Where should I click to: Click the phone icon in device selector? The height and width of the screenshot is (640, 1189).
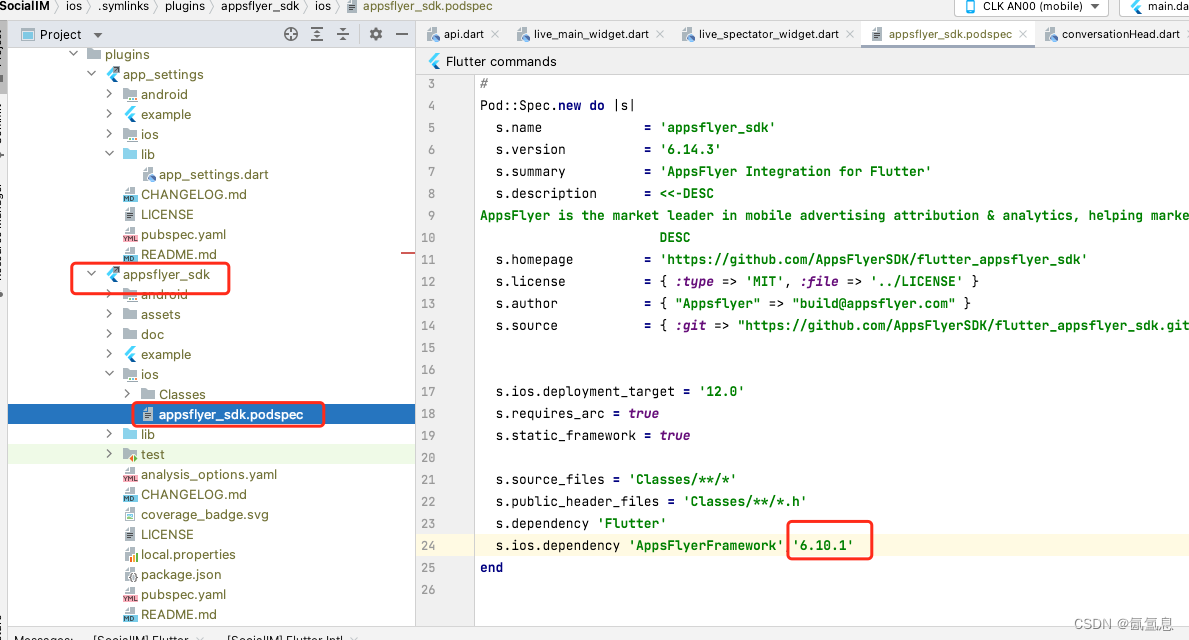tap(970, 7)
